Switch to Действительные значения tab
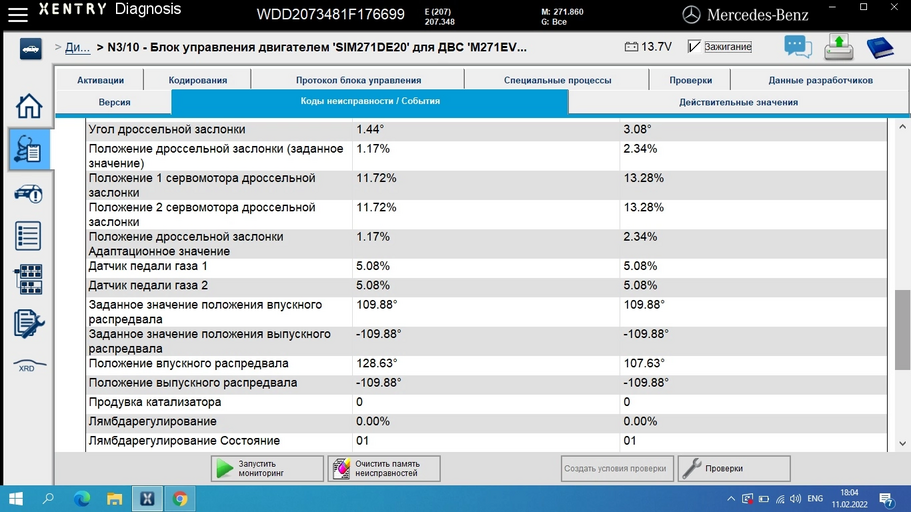 (x=738, y=102)
